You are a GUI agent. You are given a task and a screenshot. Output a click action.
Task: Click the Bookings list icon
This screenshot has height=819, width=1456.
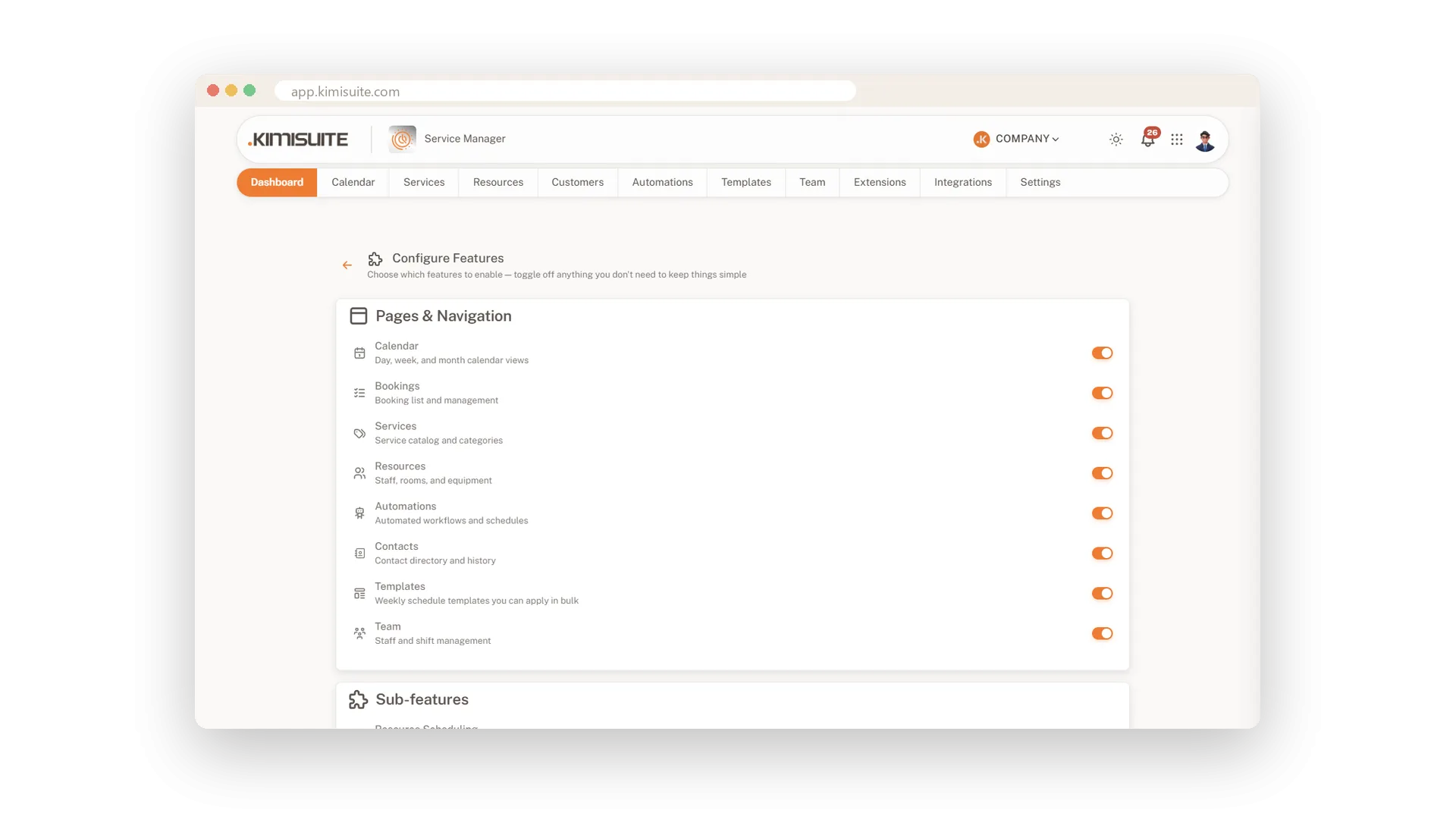click(359, 394)
